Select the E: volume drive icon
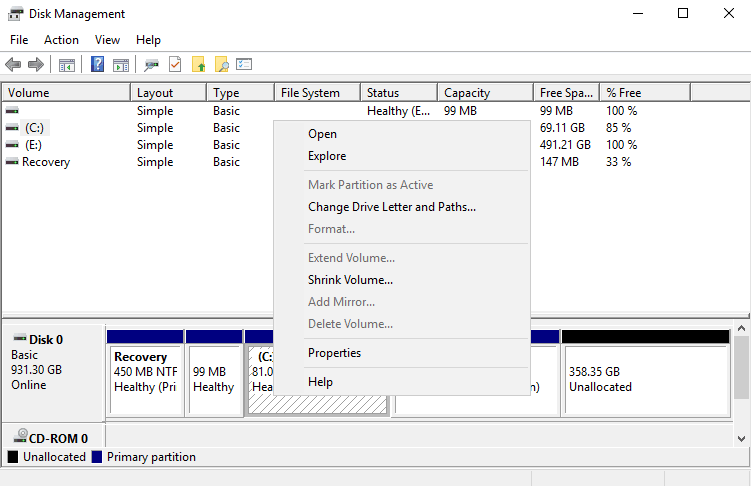 pyautogui.click(x=12, y=145)
